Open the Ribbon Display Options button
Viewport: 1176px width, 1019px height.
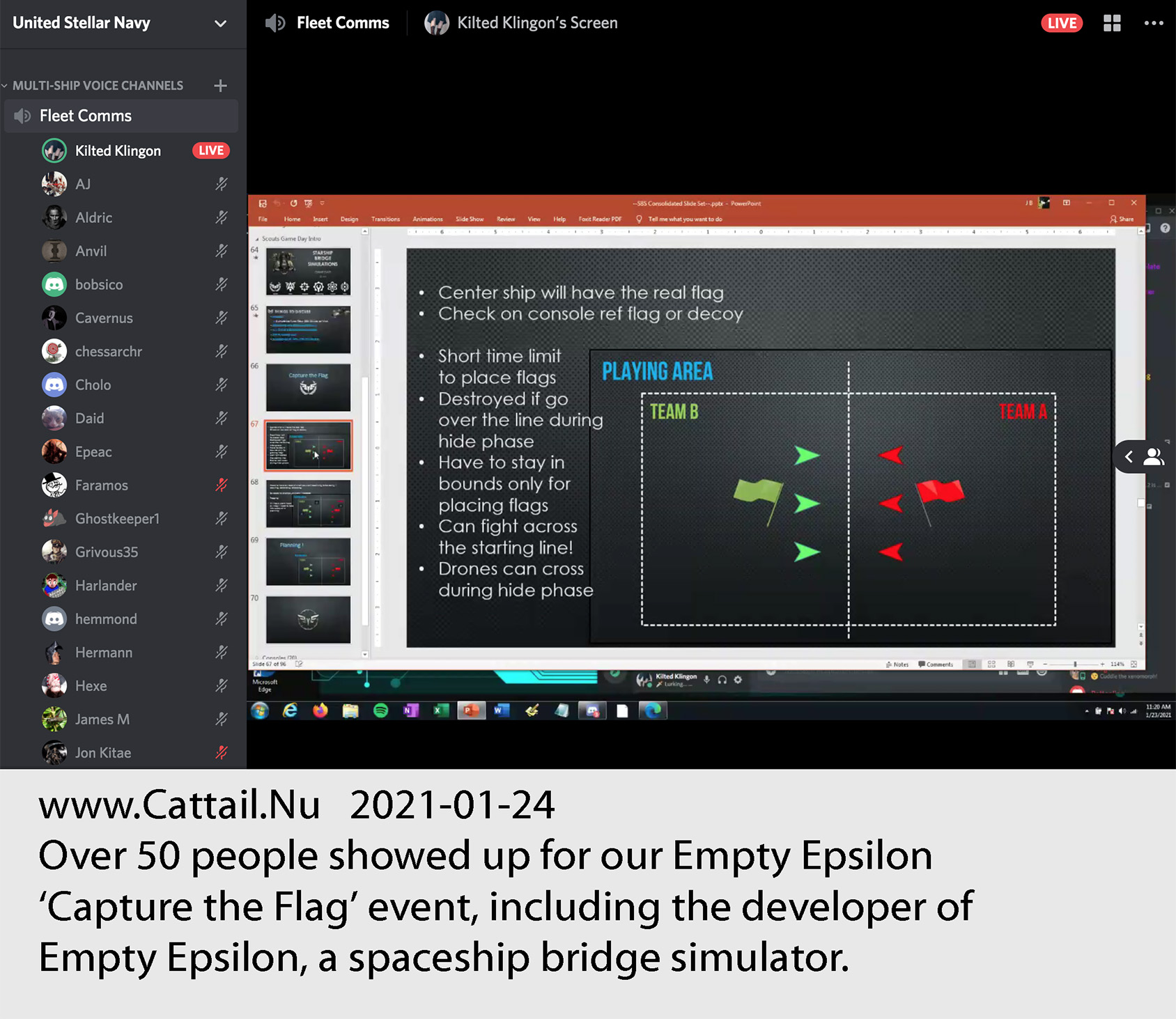(1066, 203)
